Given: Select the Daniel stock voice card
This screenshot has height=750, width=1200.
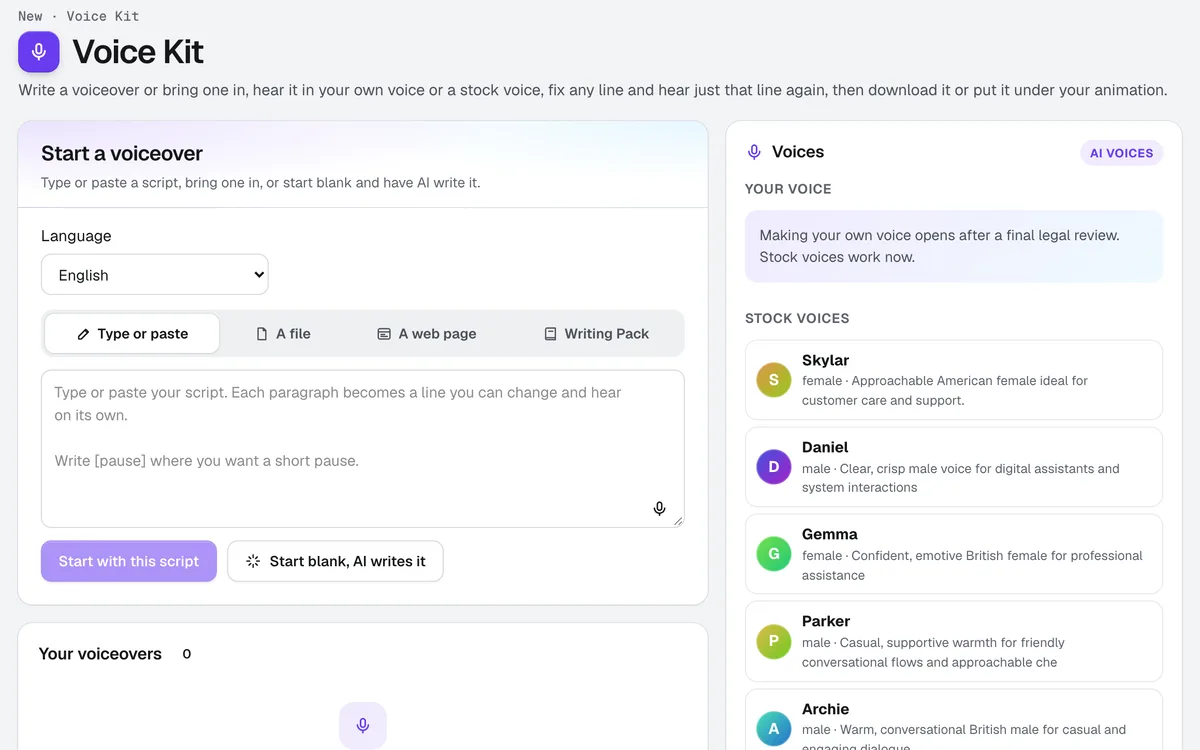Looking at the screenshot, I should tap(954, 467).
